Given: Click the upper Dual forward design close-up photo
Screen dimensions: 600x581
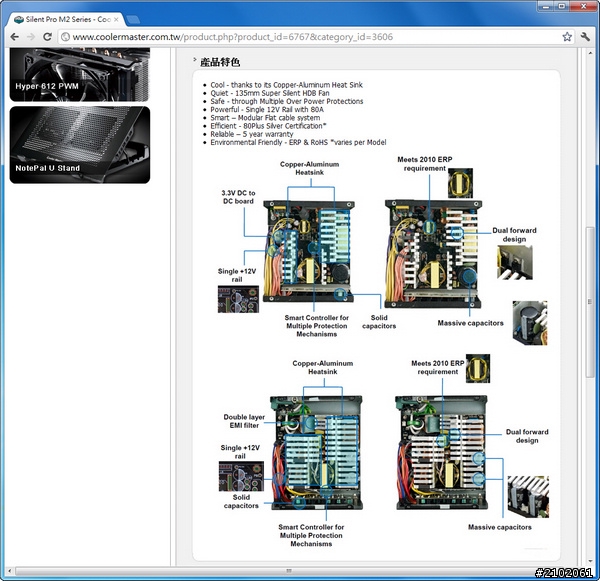Looking at the screenshot, I should tap(515, 263).
